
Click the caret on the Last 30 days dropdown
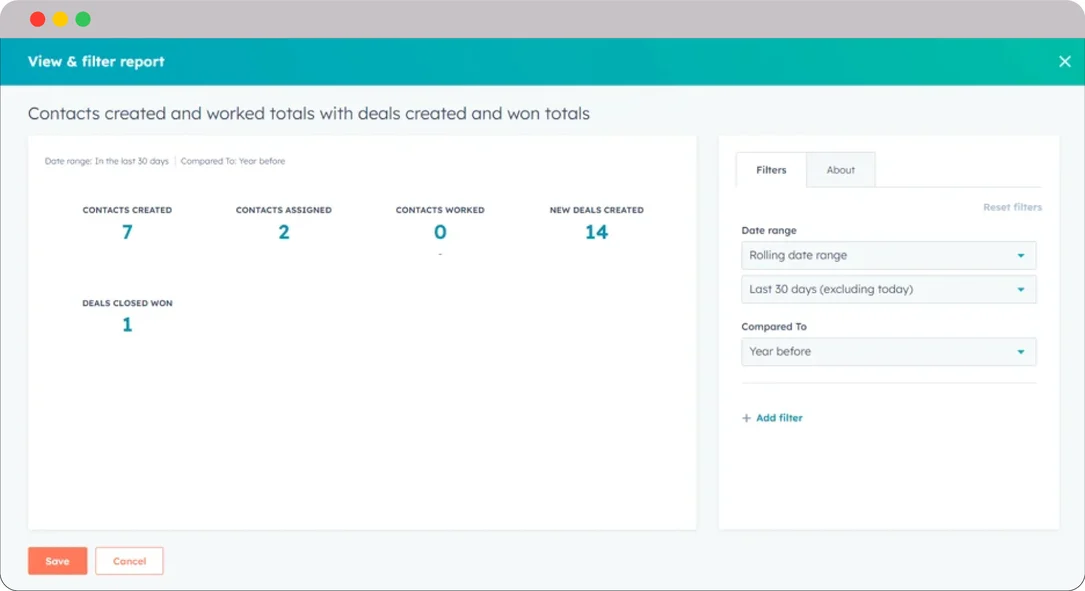[x=1021, y=289]
